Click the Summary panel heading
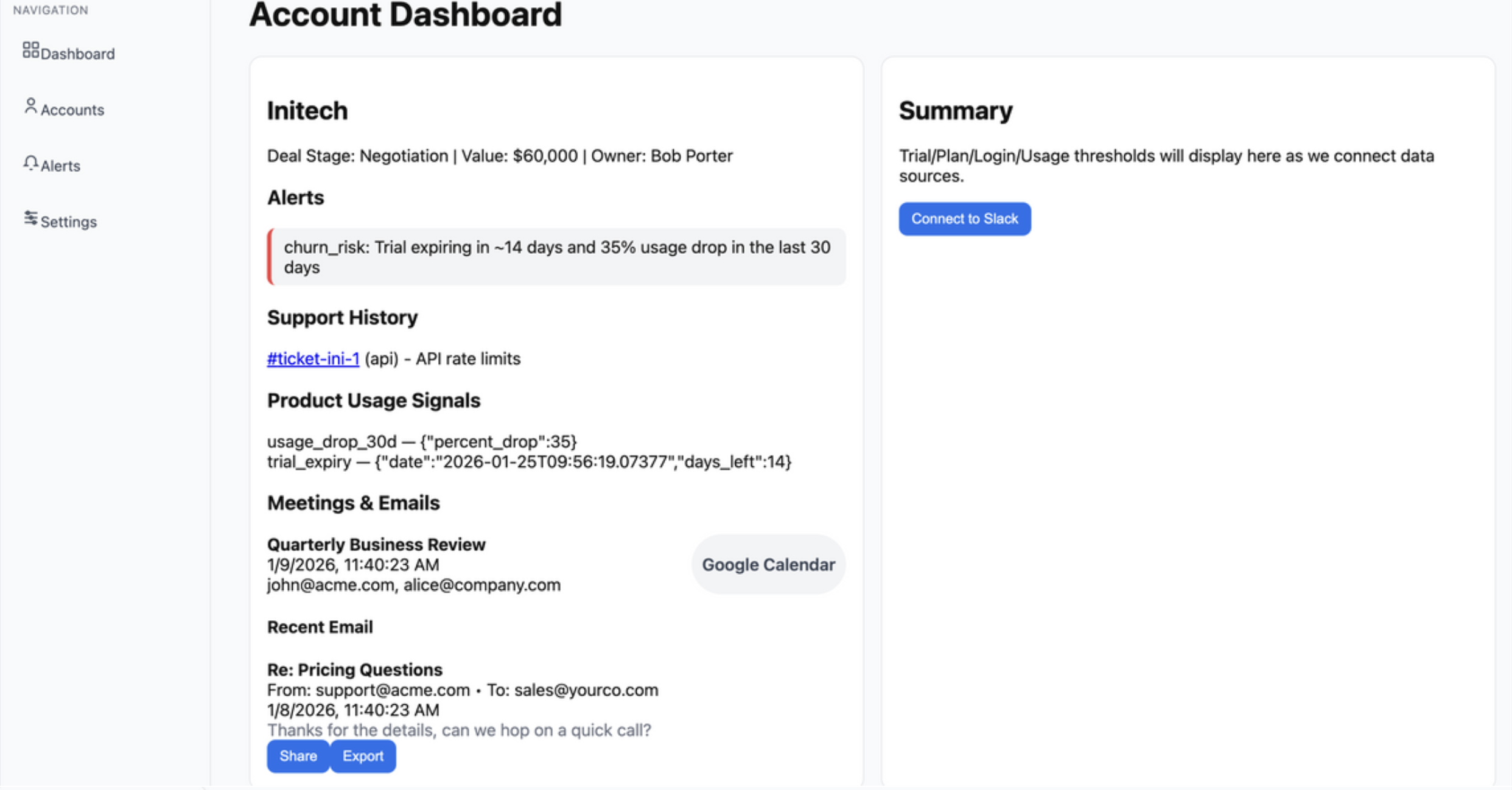 click(x=956, y=111)
